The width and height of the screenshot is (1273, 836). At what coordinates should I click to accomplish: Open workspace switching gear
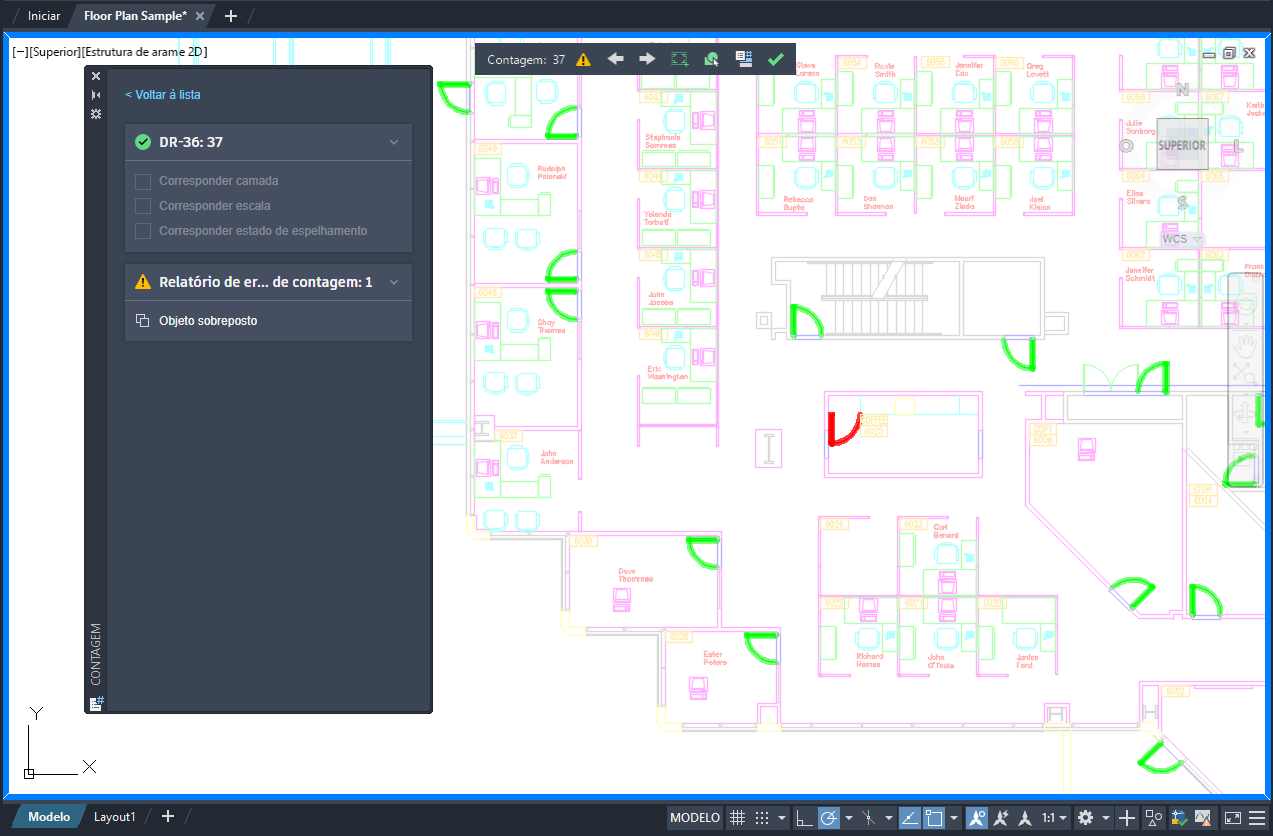(x=1086, y=818)
